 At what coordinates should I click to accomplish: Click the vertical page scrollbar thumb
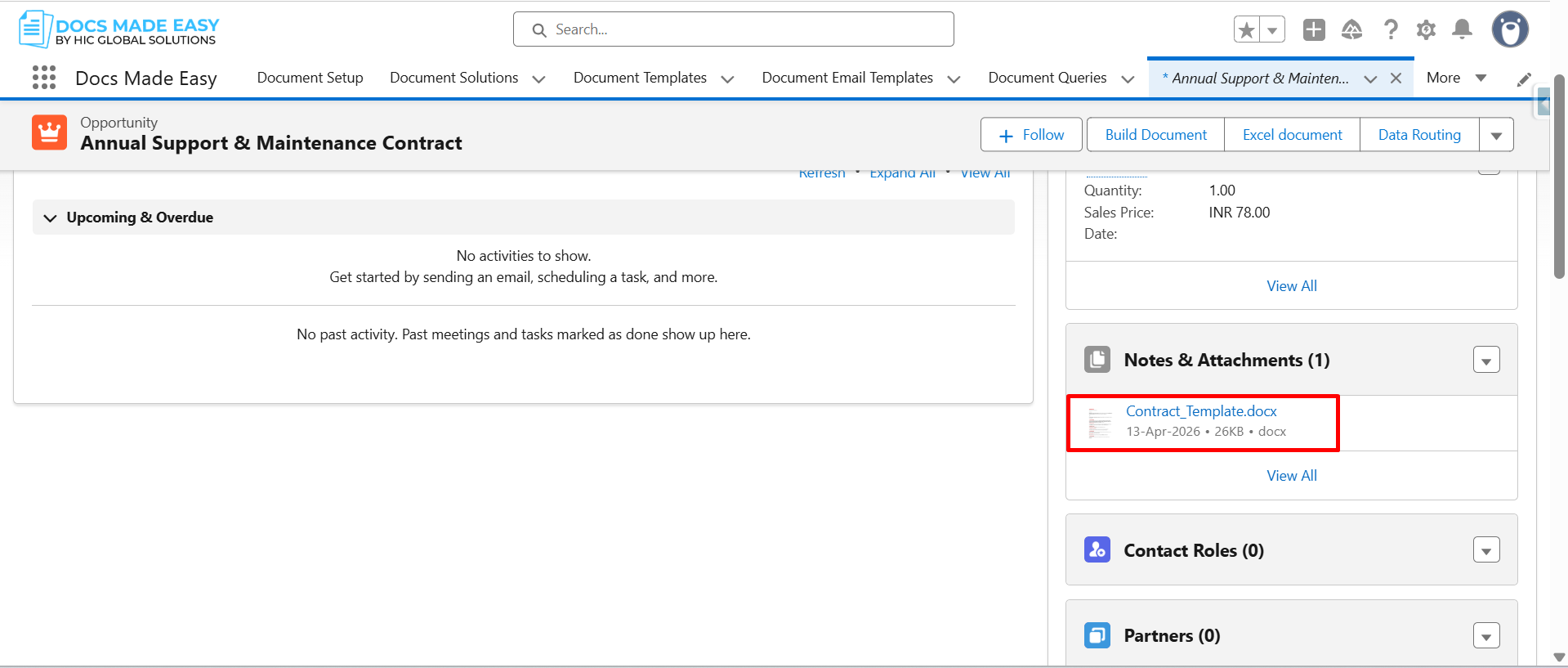coord(1559,177)
